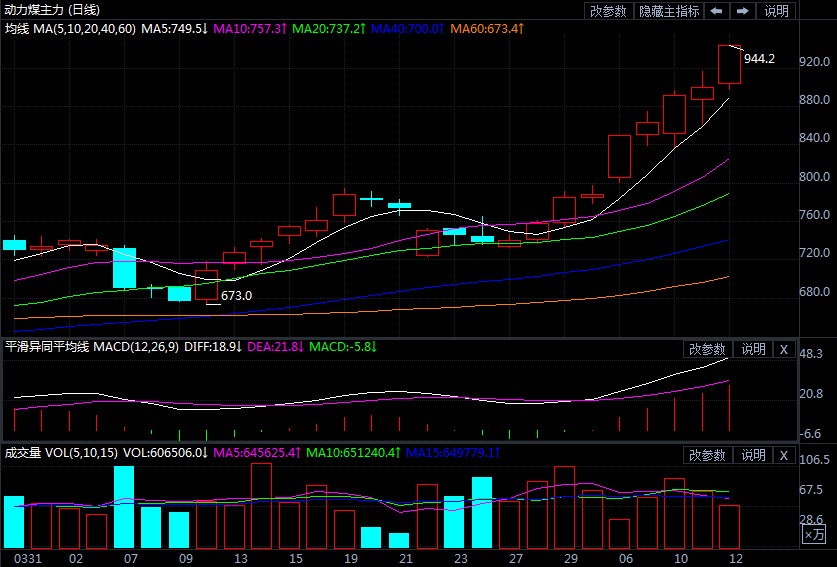Viewport: 837px width, 567px height.
Task: Select the MA20:737.2 label
Action: [x=329, y=29]
